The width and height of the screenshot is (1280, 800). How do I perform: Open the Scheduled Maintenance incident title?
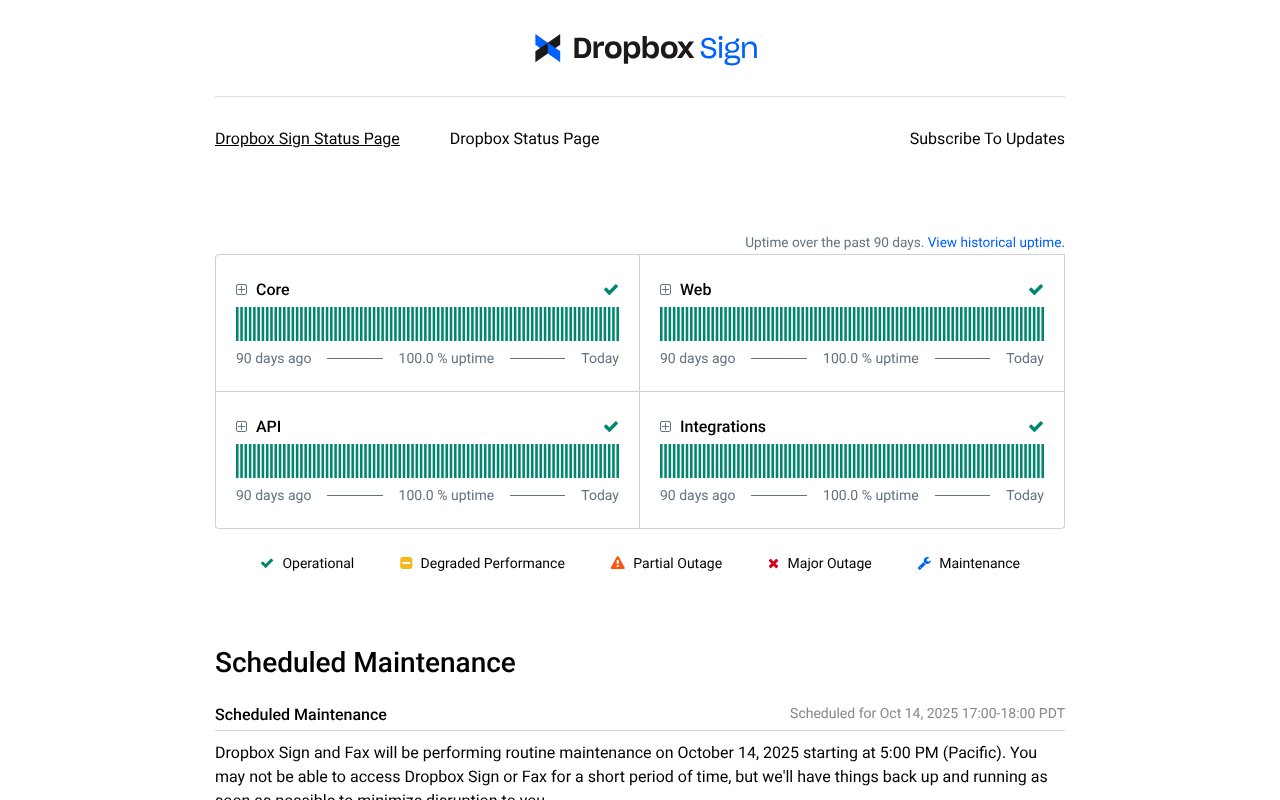(301, 715)
